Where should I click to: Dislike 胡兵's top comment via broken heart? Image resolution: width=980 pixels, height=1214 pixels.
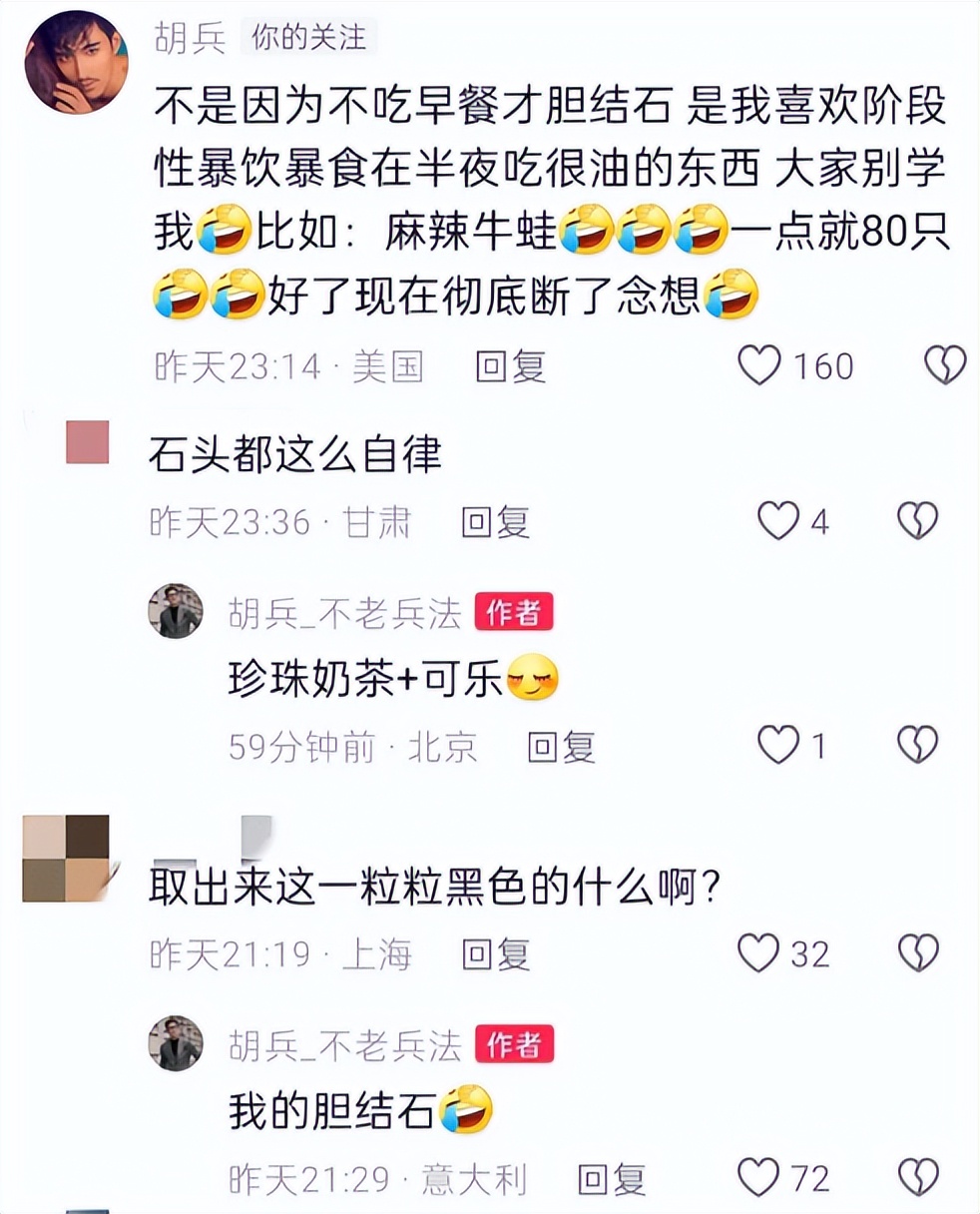(944, 365)
